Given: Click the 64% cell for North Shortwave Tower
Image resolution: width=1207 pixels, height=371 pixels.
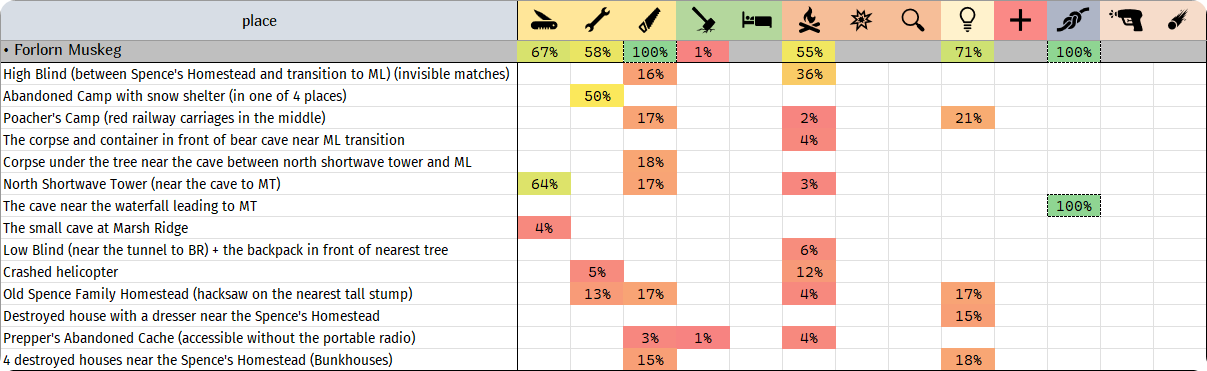Looking at the screenshot, I should (x=544, y=184).
